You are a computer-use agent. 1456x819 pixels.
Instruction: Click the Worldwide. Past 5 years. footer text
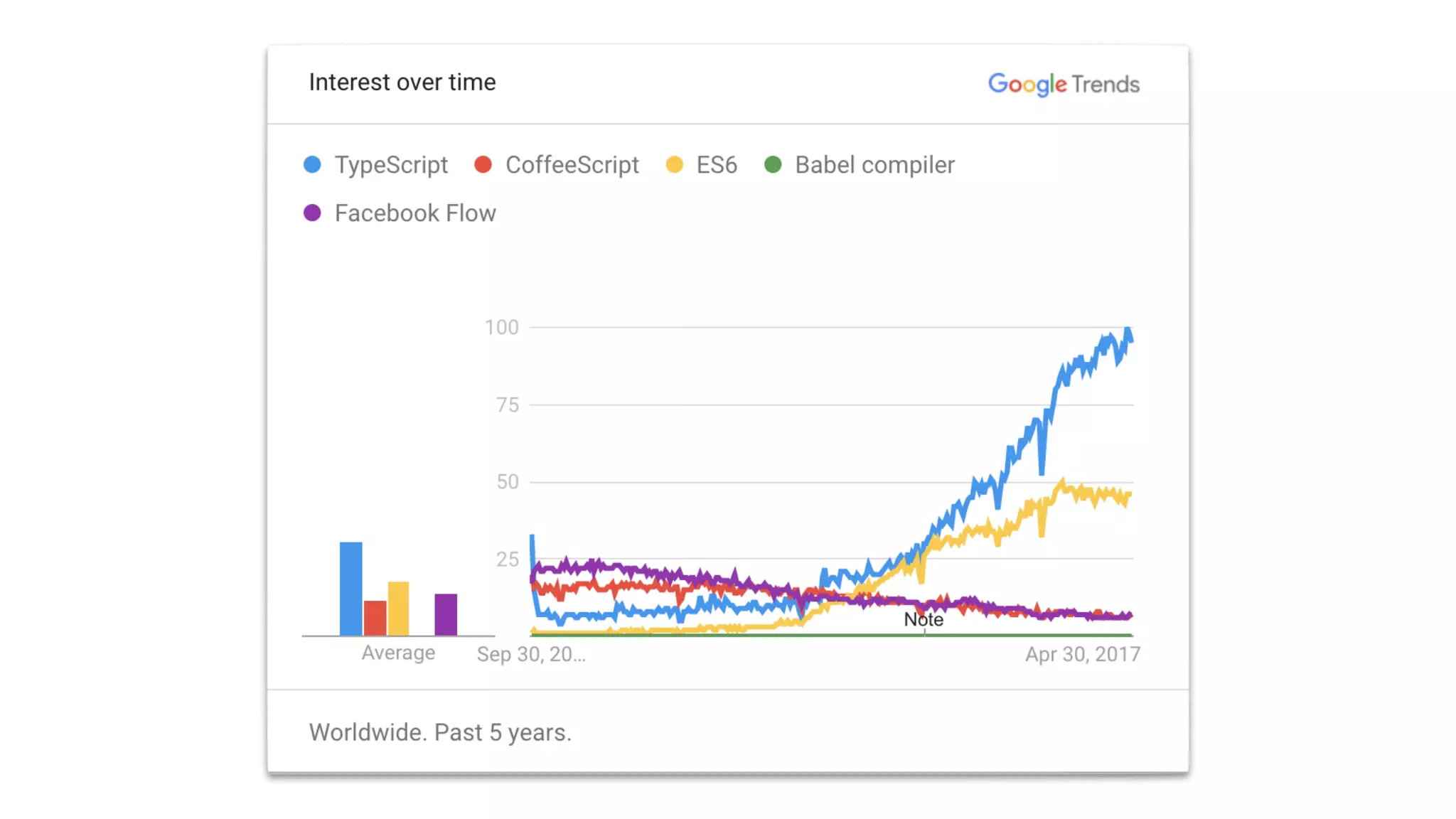point(440,732)
